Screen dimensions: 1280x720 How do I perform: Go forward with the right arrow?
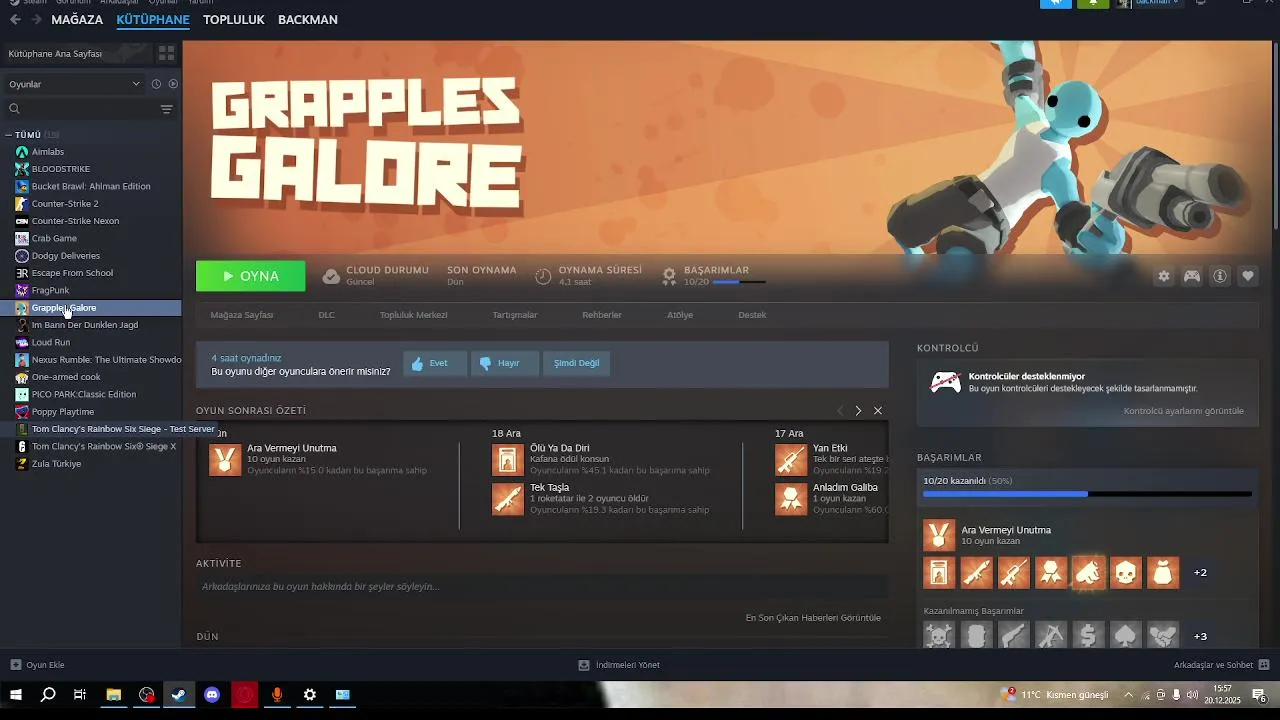pos(36,19)
